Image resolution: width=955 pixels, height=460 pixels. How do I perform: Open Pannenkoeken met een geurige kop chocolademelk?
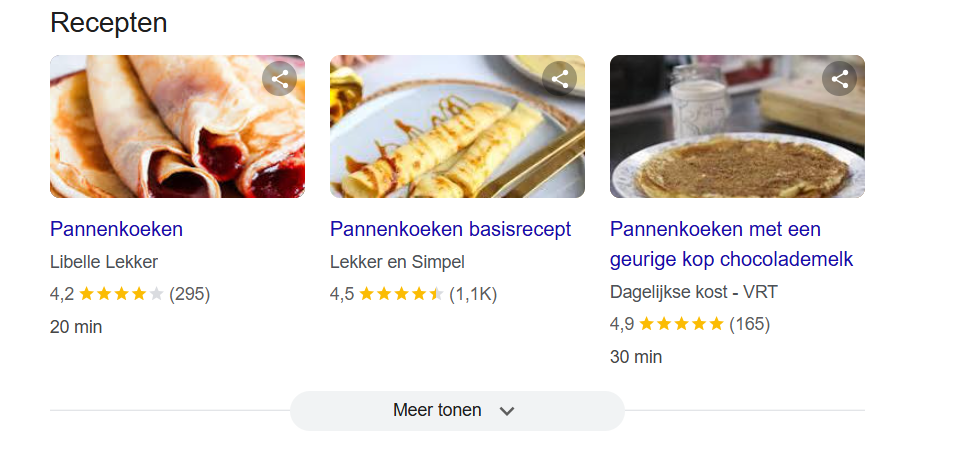coord(731,245)
